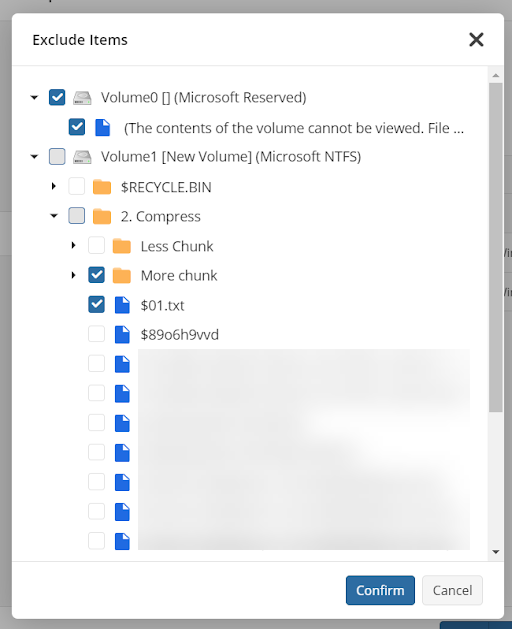
Task: Expand the $RECYCLE.BIN folder
Action: coord(54,186)
